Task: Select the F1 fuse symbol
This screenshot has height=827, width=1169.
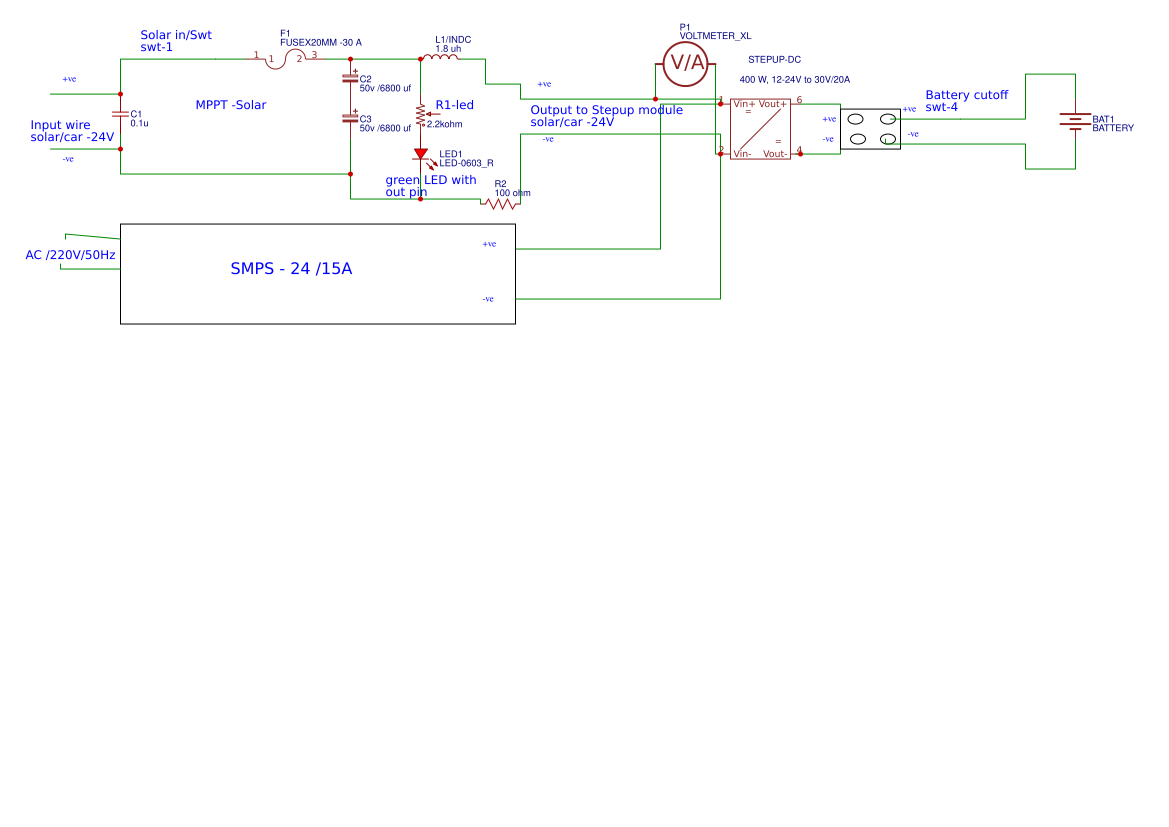Action: 286,59
